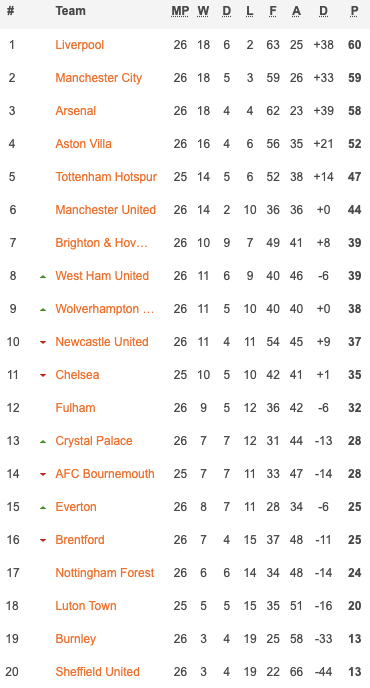The image size is (370, 688).
Task: Click the F goals-for column header
Action: (x=273, y=11)
